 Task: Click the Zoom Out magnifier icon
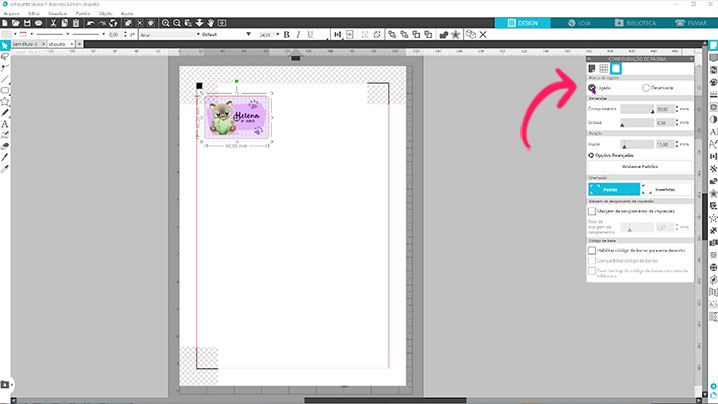(177, 23)
